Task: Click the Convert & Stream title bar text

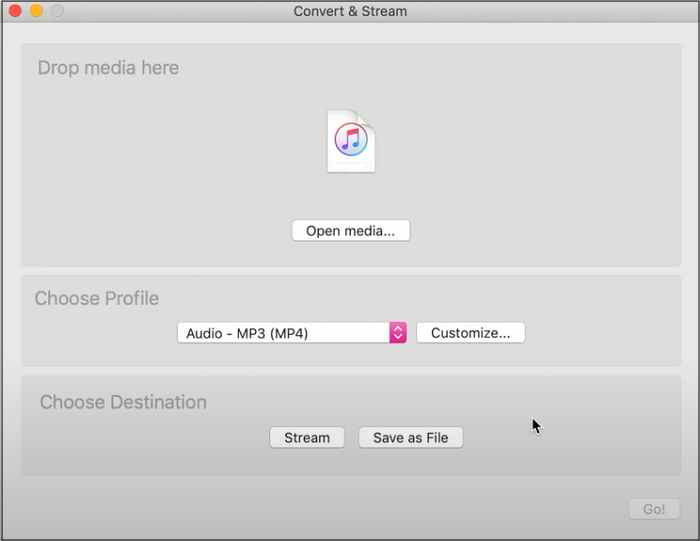Action: click(350, 11)
